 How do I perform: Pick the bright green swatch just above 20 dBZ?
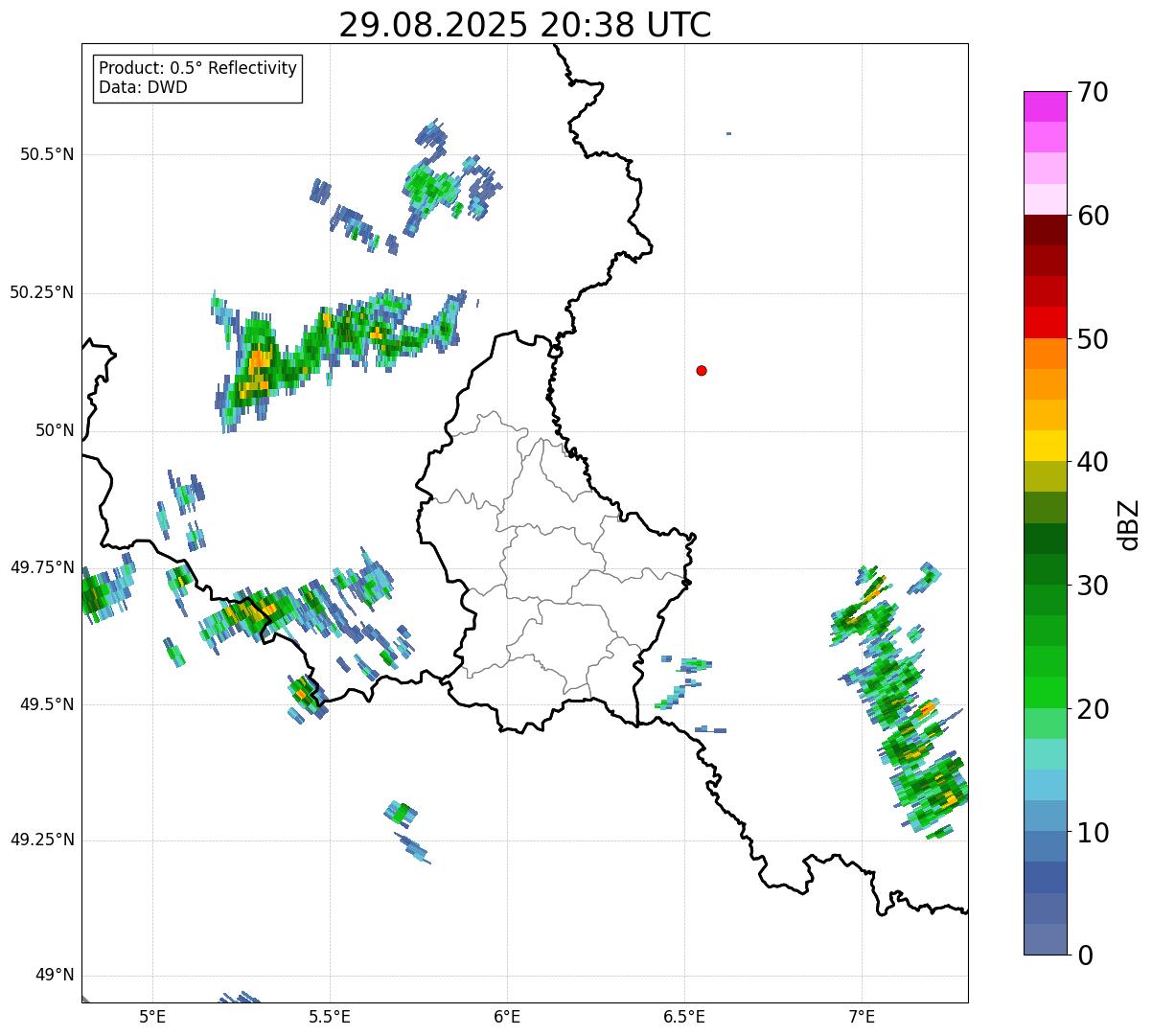pyautogui.click(x=1045, y=693)
